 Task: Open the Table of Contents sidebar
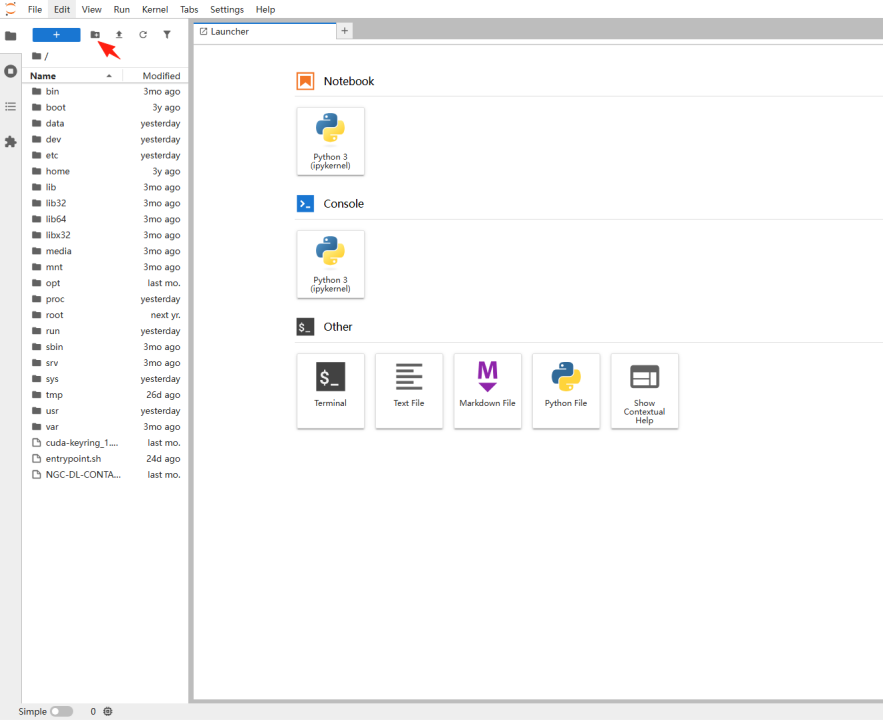pyautogui.click(x=10, y=106)
